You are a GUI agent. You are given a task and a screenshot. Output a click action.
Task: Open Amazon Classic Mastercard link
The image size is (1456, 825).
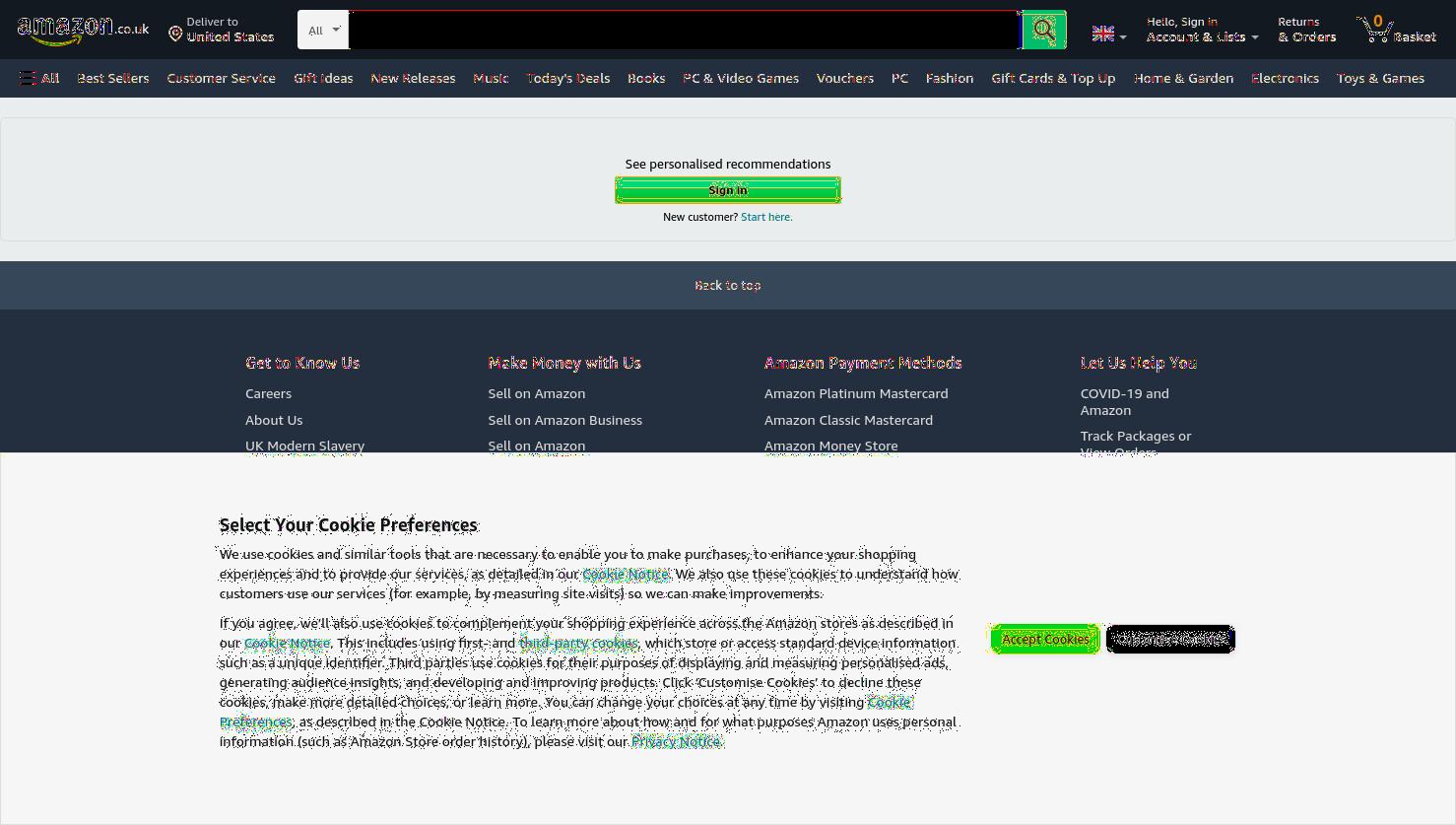click(x=848, y=420)
